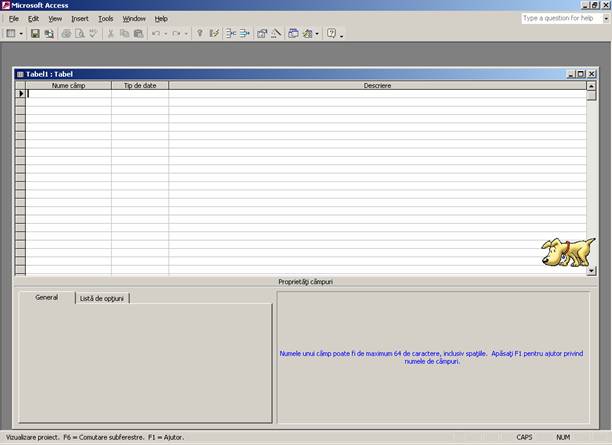The height and width of the screenshot is (445, 612).
Task: Click the Insert Rows toolbar icon
Action: 231,34
